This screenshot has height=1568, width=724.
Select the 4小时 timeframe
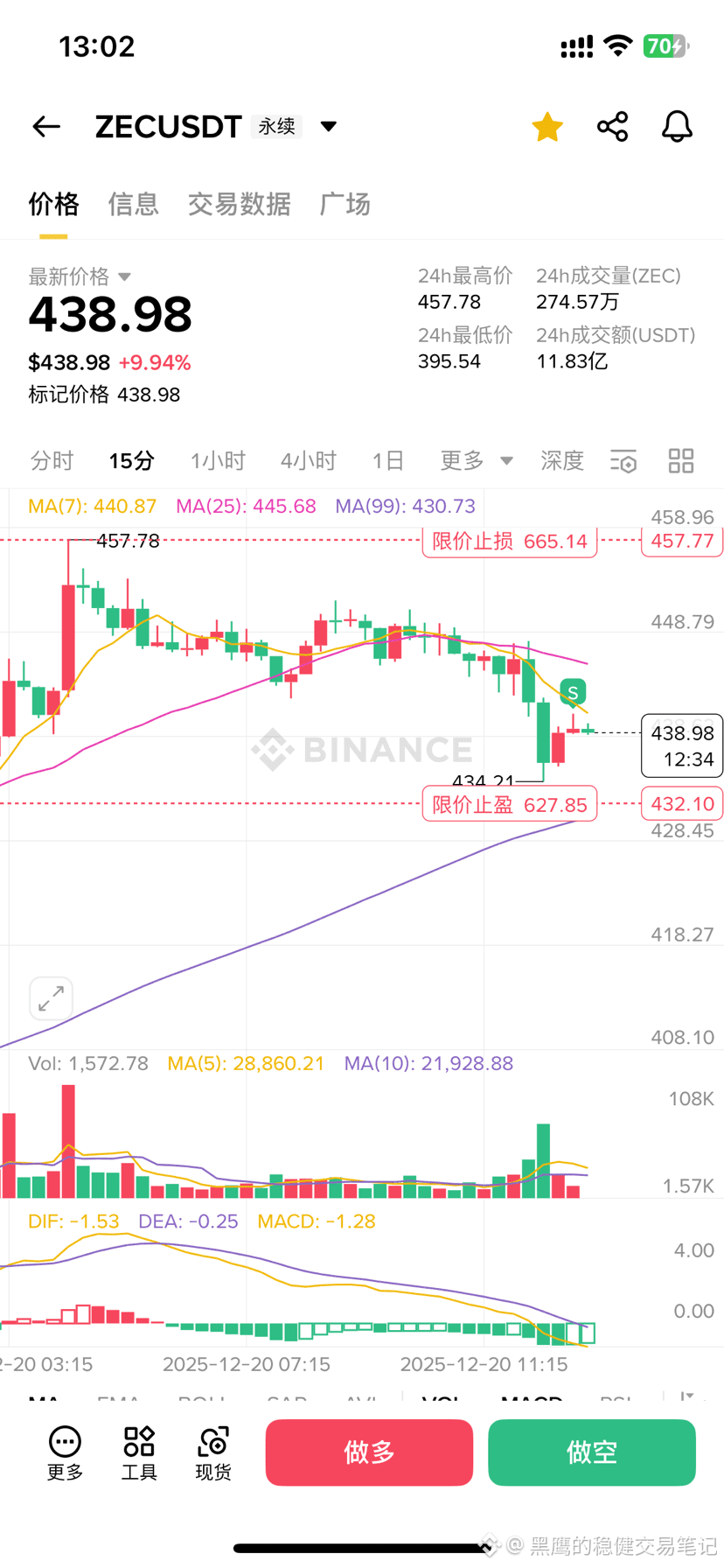tap(308, 461)
